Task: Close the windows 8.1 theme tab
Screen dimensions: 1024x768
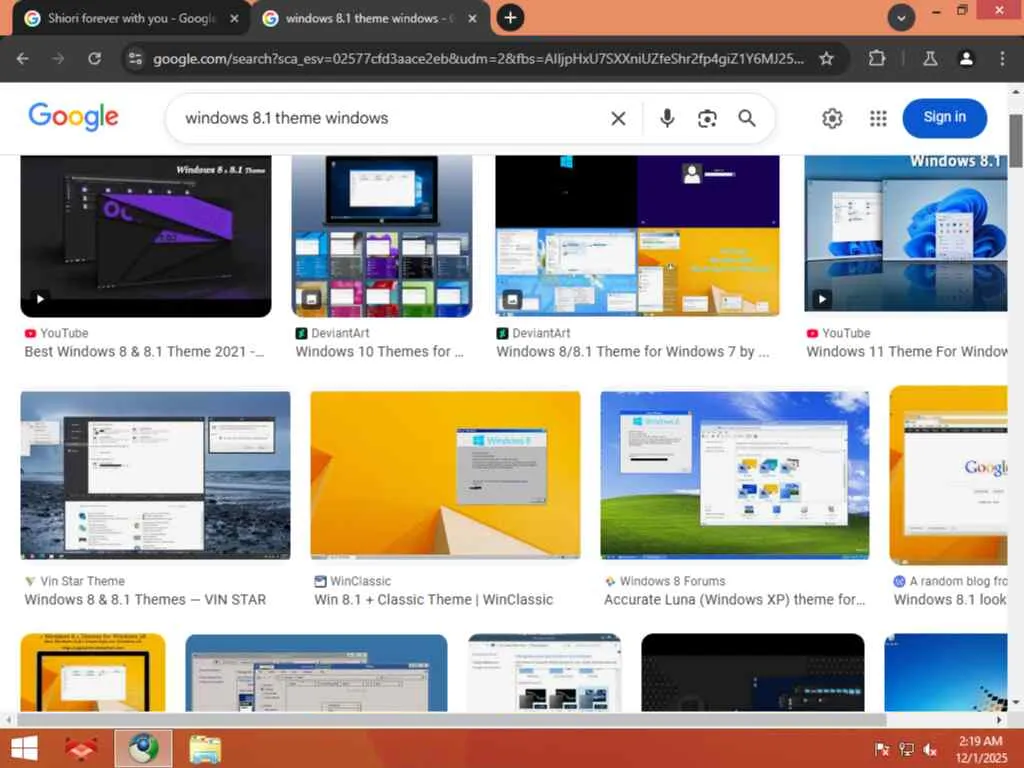Action: (472, 18)
